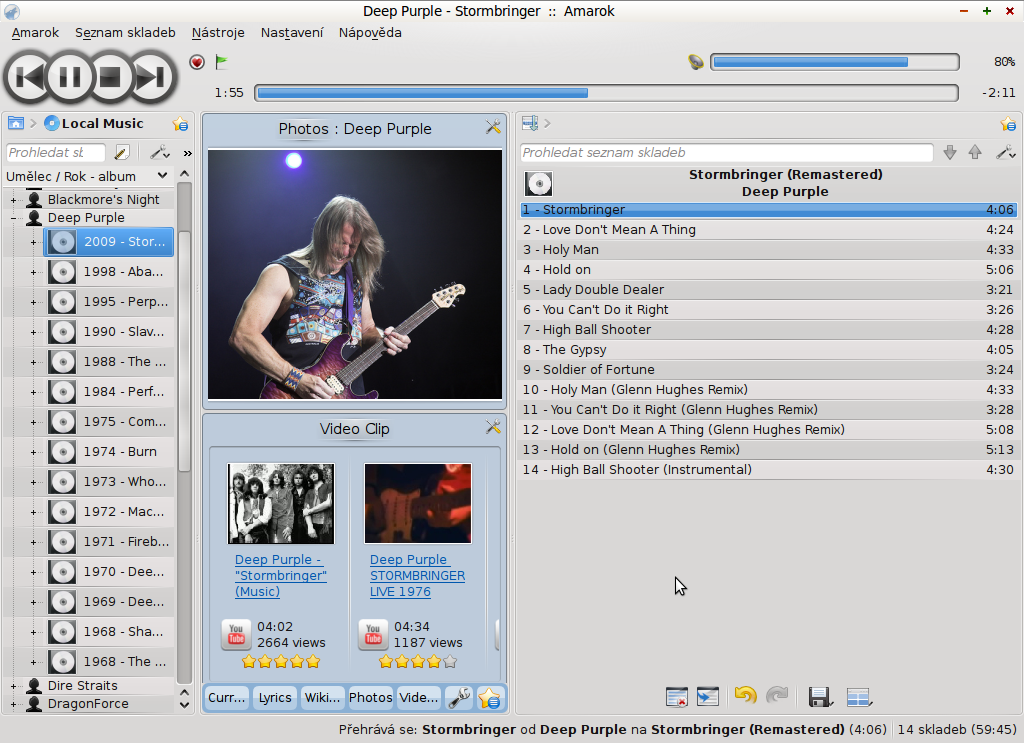Switch to the Vide... applet tab
This screenshot has height=743, width=1024.
(x=419, y=698)
